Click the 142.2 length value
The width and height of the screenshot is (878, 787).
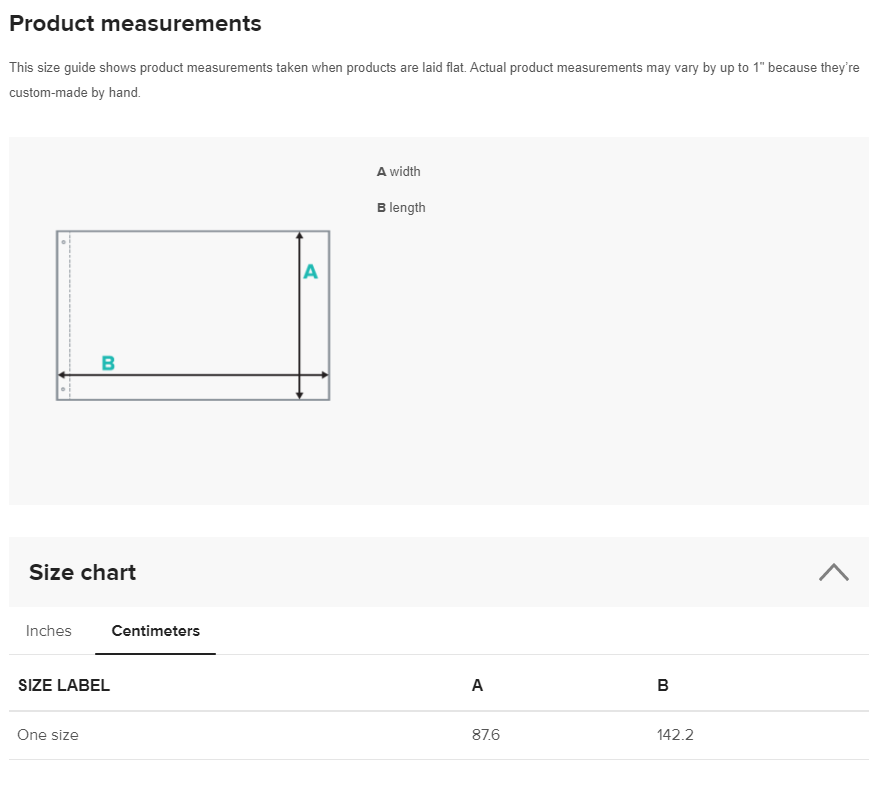tap(675, 735)
